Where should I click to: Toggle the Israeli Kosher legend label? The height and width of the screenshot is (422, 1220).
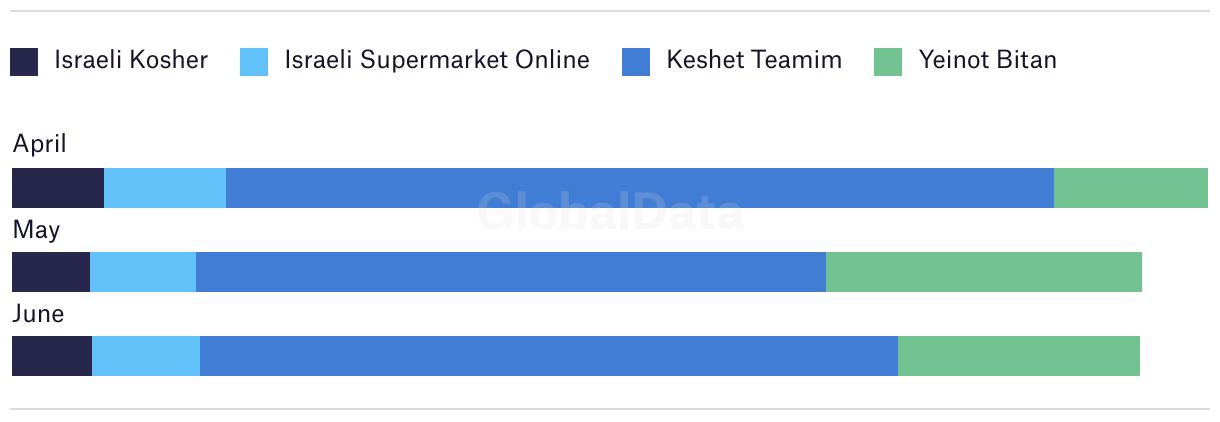tap(131, 60)
